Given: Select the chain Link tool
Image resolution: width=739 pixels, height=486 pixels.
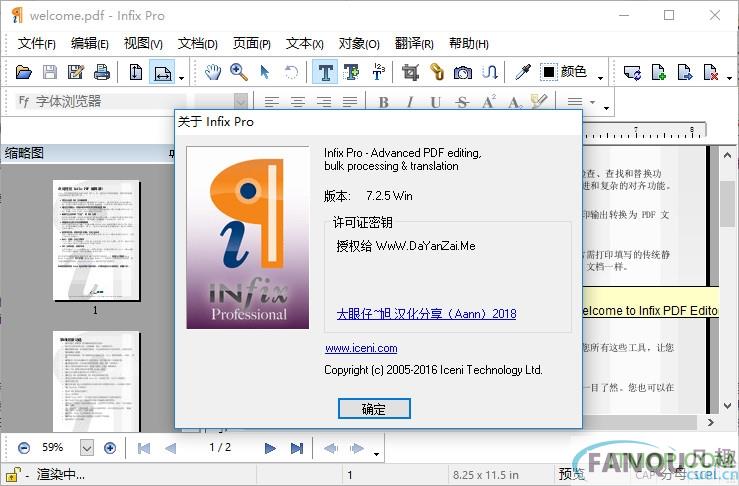Looking at the screenshot, I should (437, 72).
